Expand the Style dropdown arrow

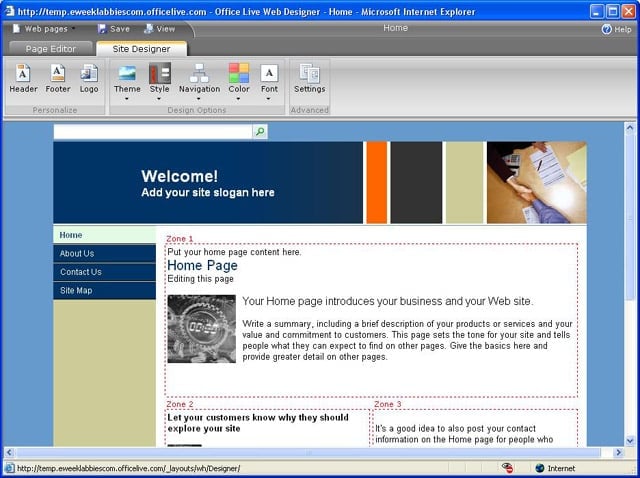coord(159,99)
